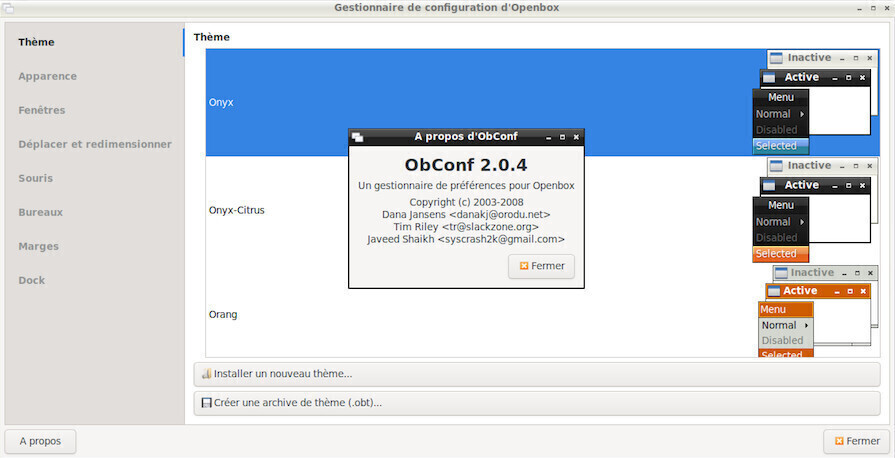Click the orange X icon in dialog Fermer
The width and height of the screenshot is (895, 458).
coord(524,266)
